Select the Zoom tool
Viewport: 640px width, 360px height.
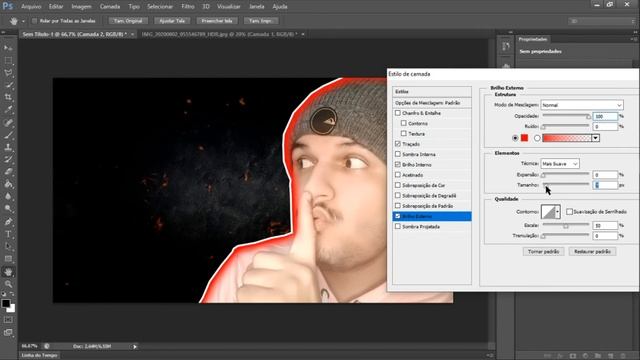click(x=8, y=284)
